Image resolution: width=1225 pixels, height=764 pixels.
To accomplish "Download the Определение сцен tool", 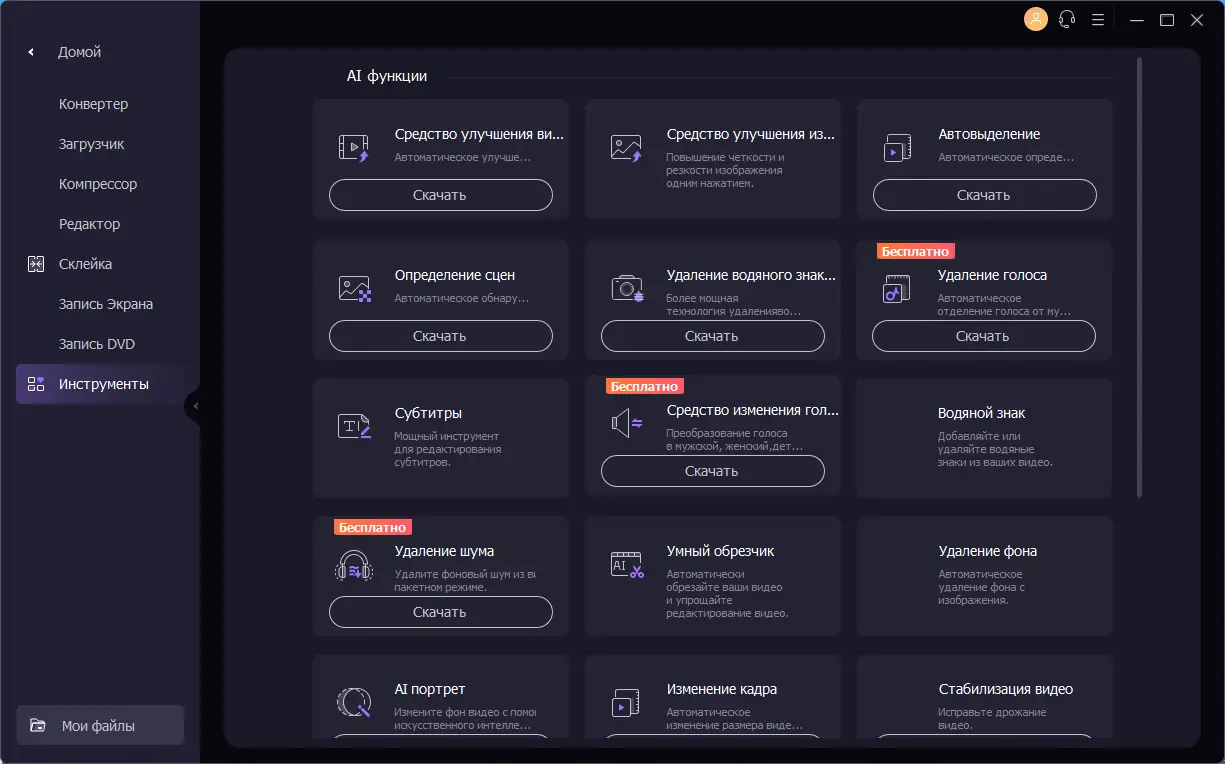I will point(440,336).
